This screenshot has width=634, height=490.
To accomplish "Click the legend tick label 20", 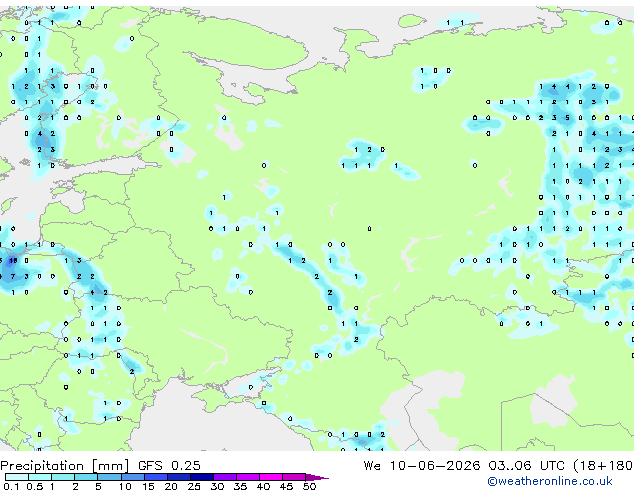I will tap(171, 486).
